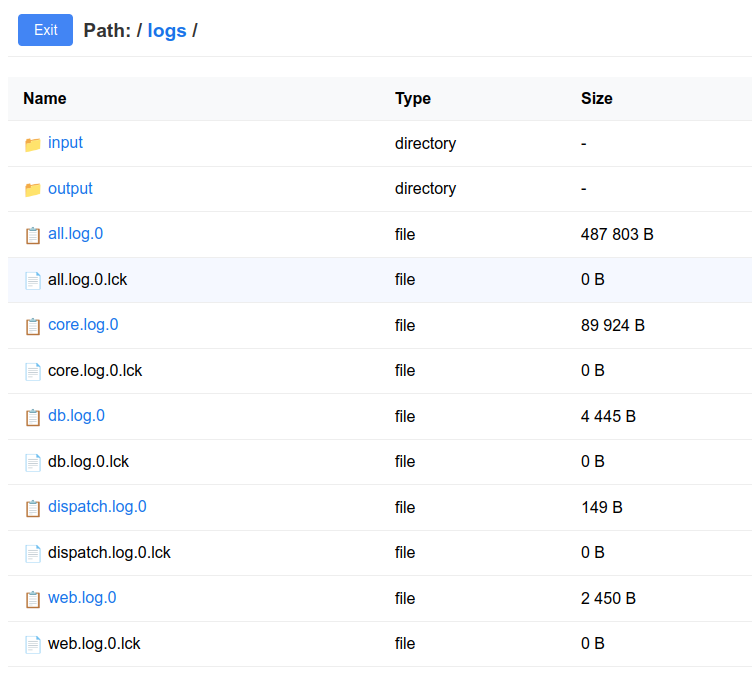Click the document icon beside all.log.0.lck
Screen dimensions: 754x673
(33, 280)
